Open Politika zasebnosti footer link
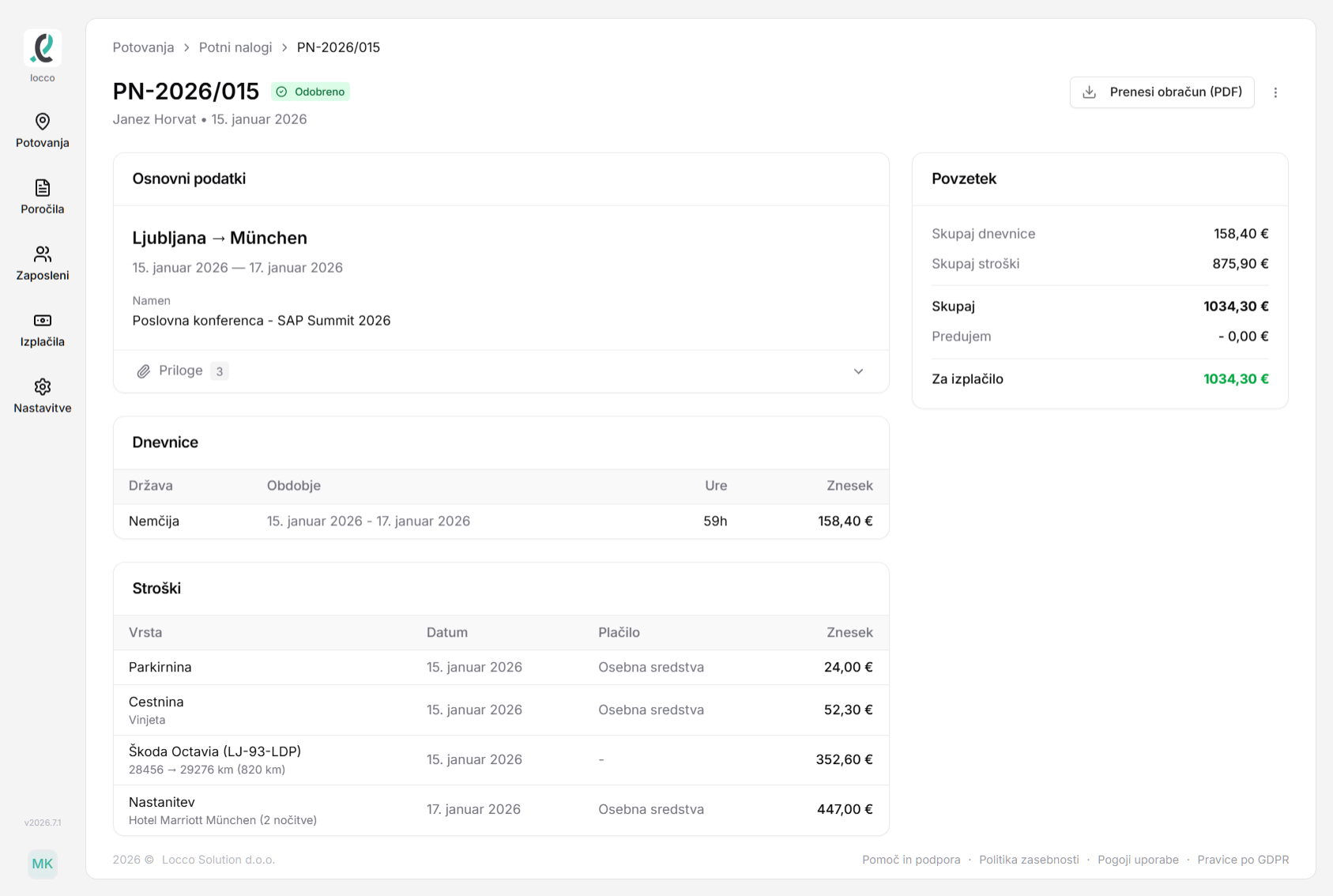 pyautogui.click(x=1029, y=860)
